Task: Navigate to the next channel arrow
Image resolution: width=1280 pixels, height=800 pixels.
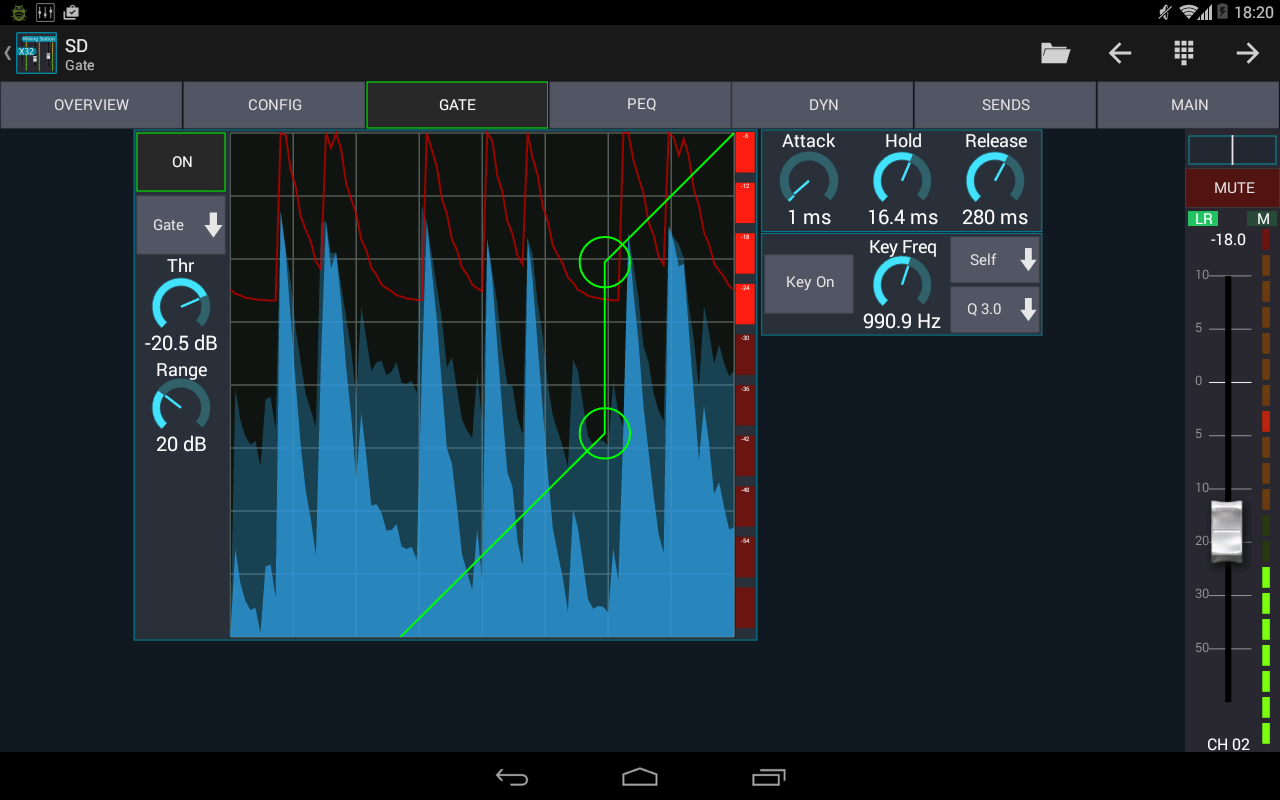Action: point(1247,52)
